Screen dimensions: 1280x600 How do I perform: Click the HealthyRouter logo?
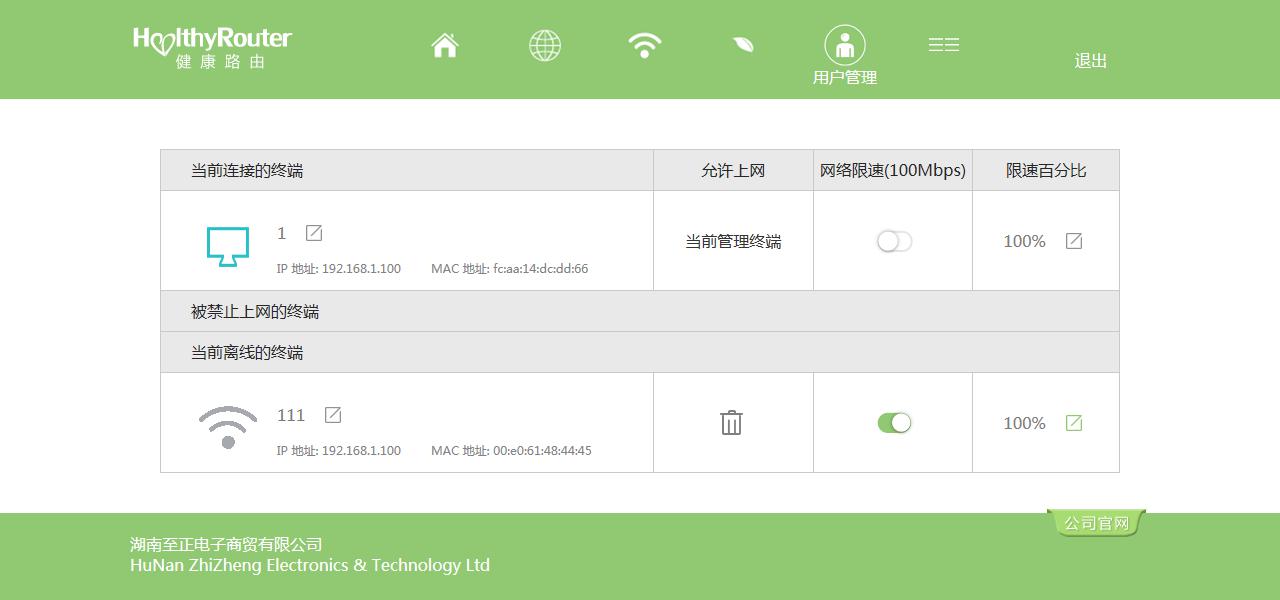pyautogui.click(x=212, y=46)
